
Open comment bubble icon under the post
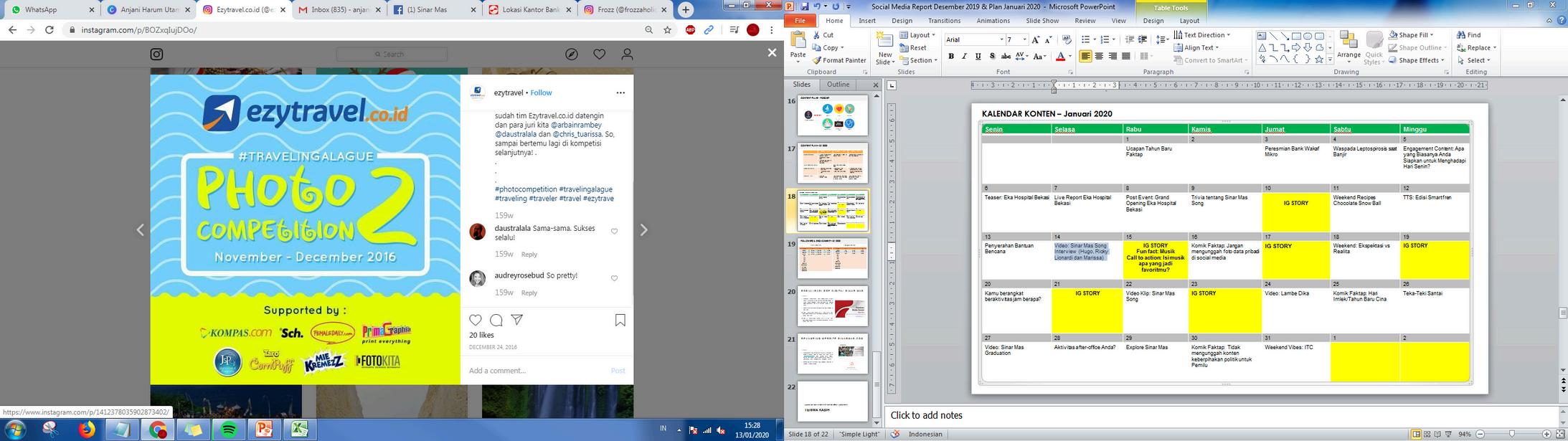[x=496, y=320]
